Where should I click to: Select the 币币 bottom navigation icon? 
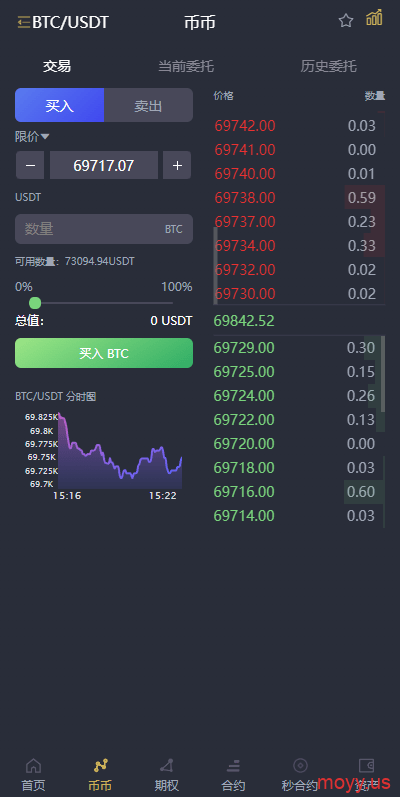coord(101,765)
